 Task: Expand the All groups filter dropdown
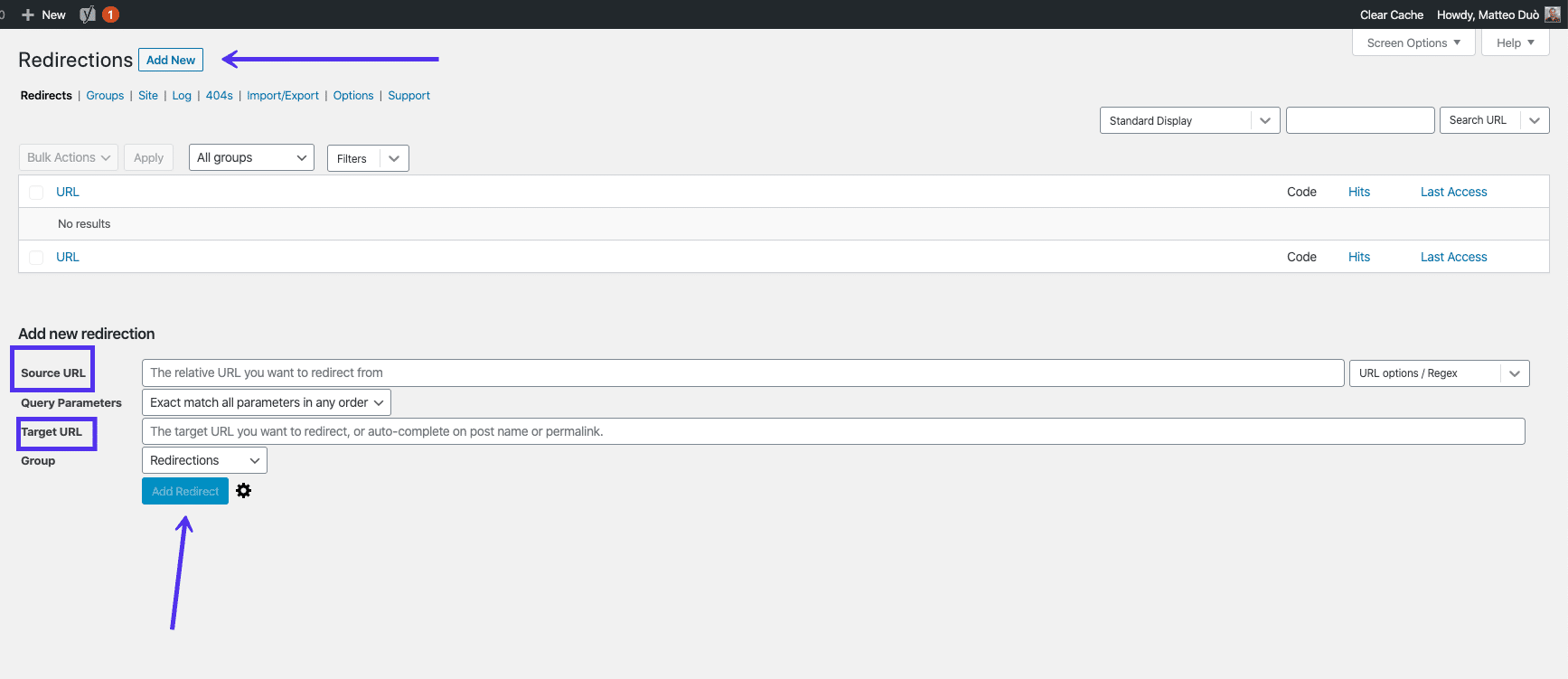click(x=251, y=157)
